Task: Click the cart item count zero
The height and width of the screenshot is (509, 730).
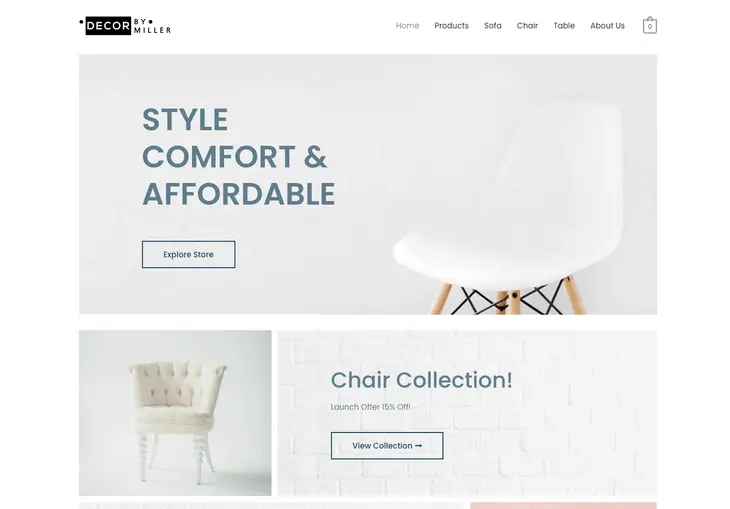Action: coord(650,27)
